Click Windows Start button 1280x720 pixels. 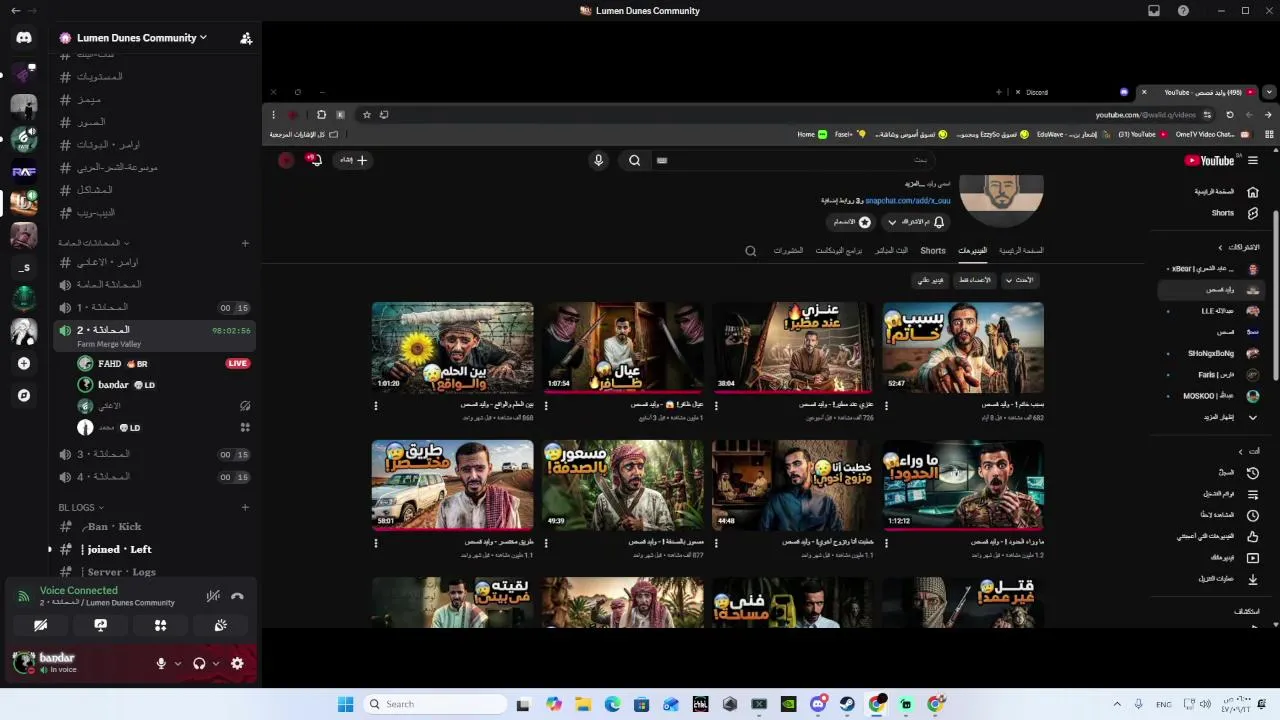tap(345, 704)
